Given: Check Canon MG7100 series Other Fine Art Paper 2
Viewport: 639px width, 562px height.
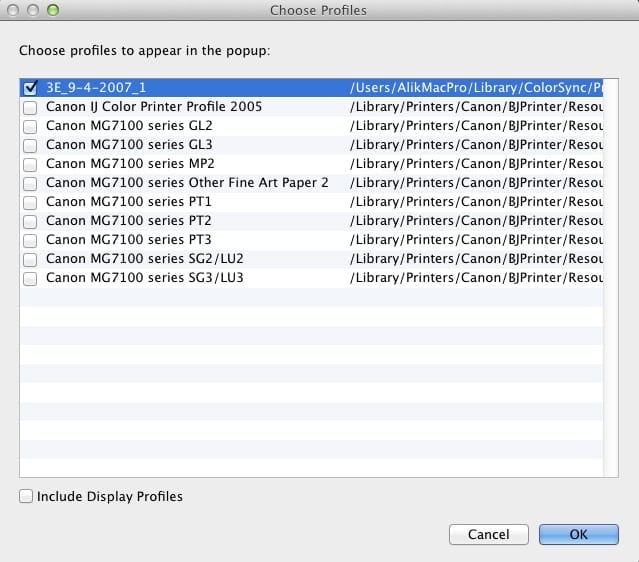Looking at the screenshot, I should (30, 183).
